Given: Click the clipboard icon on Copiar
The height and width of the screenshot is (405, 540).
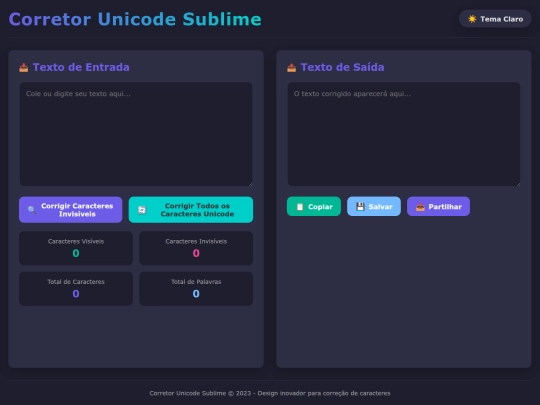Looking at the screenshot, I should pos(300,207).
